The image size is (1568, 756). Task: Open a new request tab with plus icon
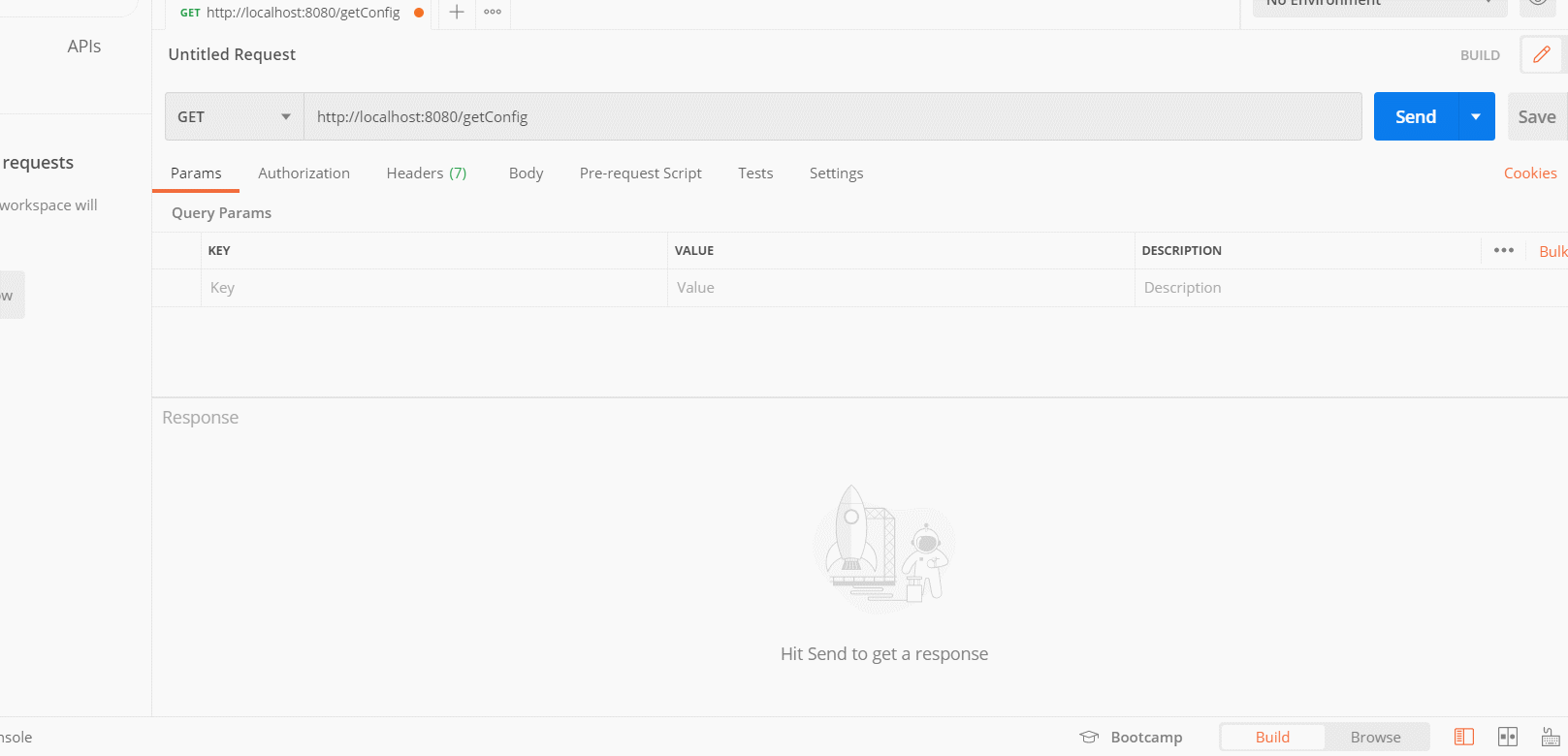pos(457,13)
